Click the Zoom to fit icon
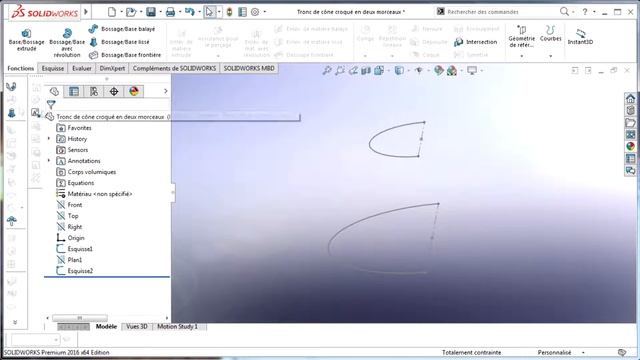 327,71
